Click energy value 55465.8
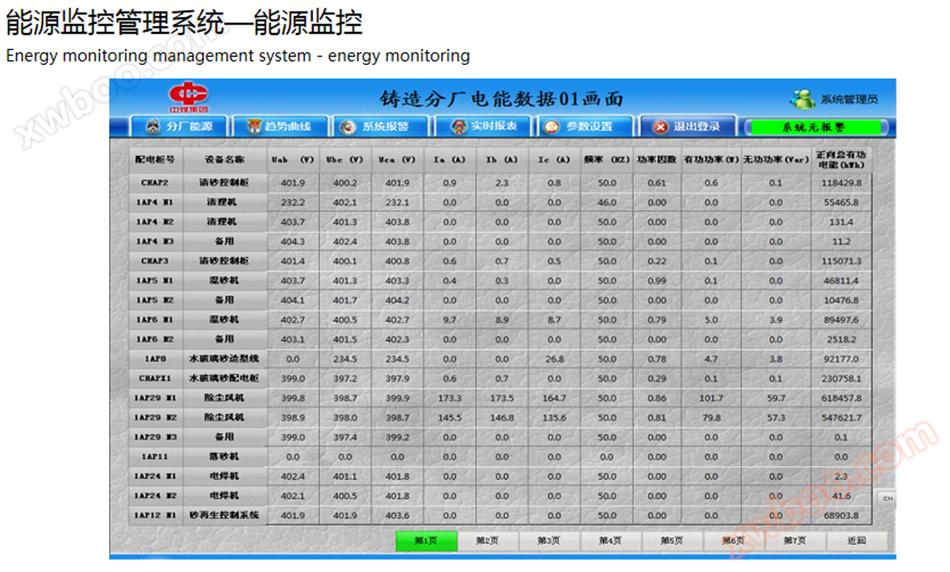The image size is (950, 572). click(841, 202)
